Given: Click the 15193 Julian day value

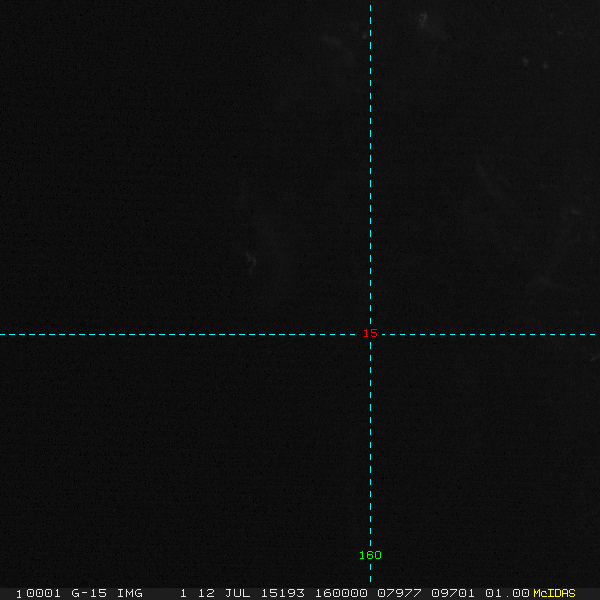Looking at the screenshot, I should coord(281,593).
